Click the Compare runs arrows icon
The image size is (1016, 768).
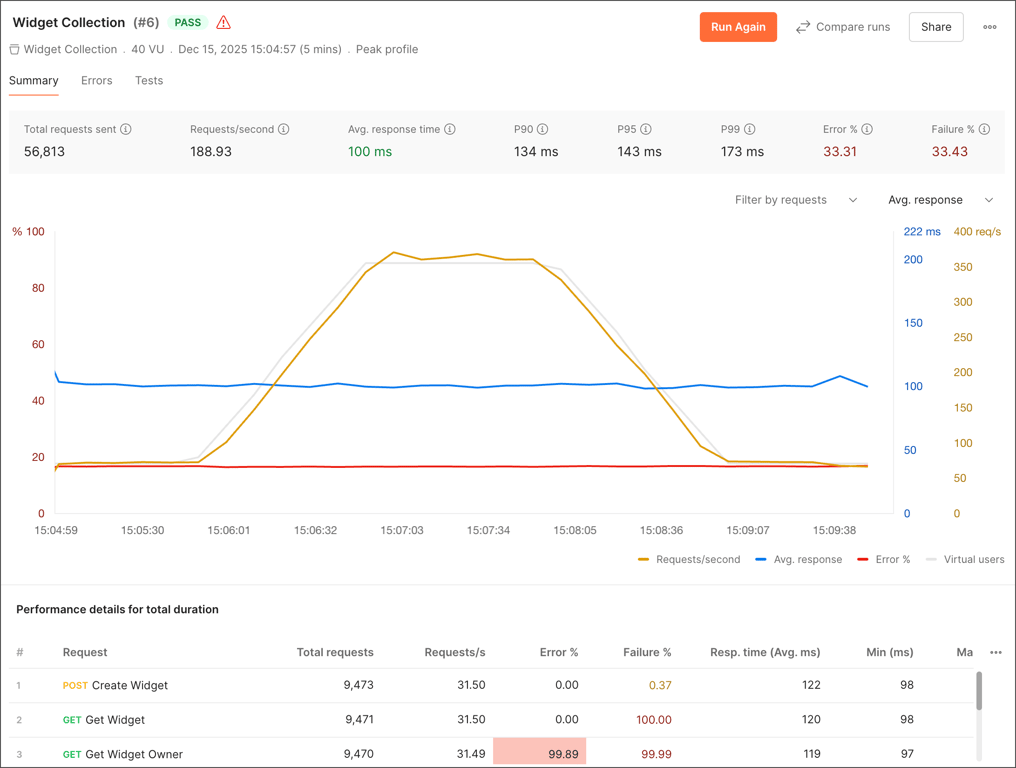[x=802, y=27]
